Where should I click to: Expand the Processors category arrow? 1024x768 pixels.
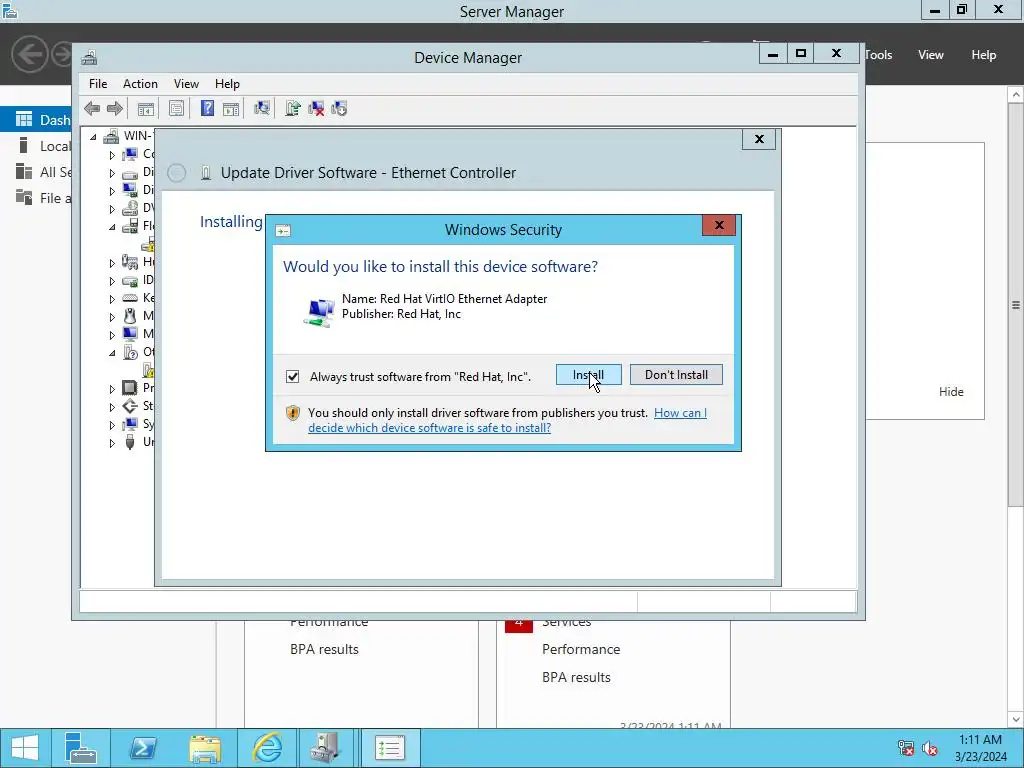(112, 389)
